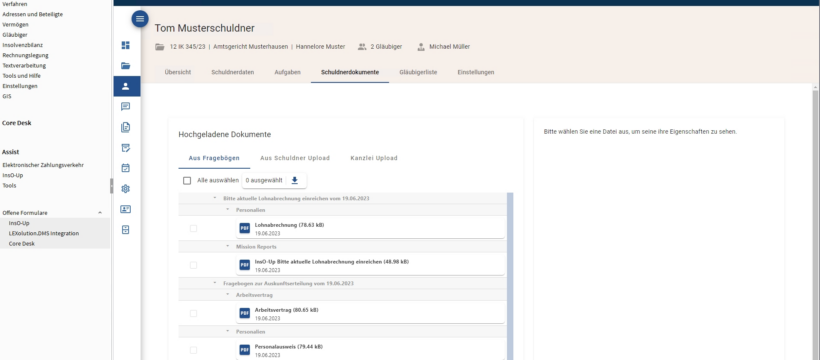Open InsO-Up under Assist

(13, 175)
